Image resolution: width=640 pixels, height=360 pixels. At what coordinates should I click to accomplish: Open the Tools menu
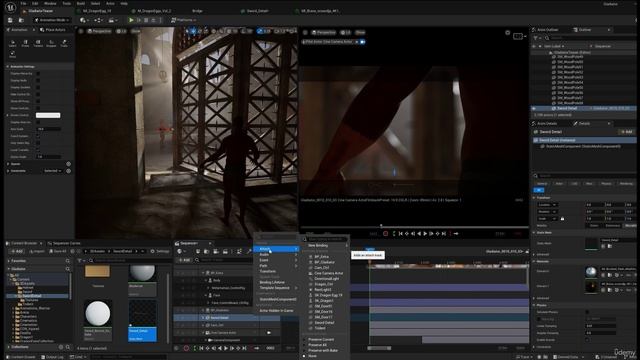[67, 3]
